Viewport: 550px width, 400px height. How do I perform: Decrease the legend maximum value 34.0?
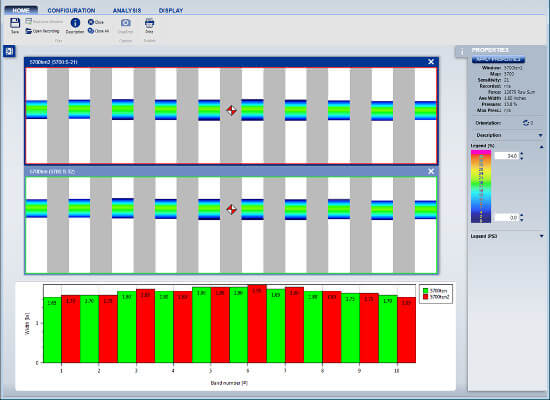click(522, 158)
